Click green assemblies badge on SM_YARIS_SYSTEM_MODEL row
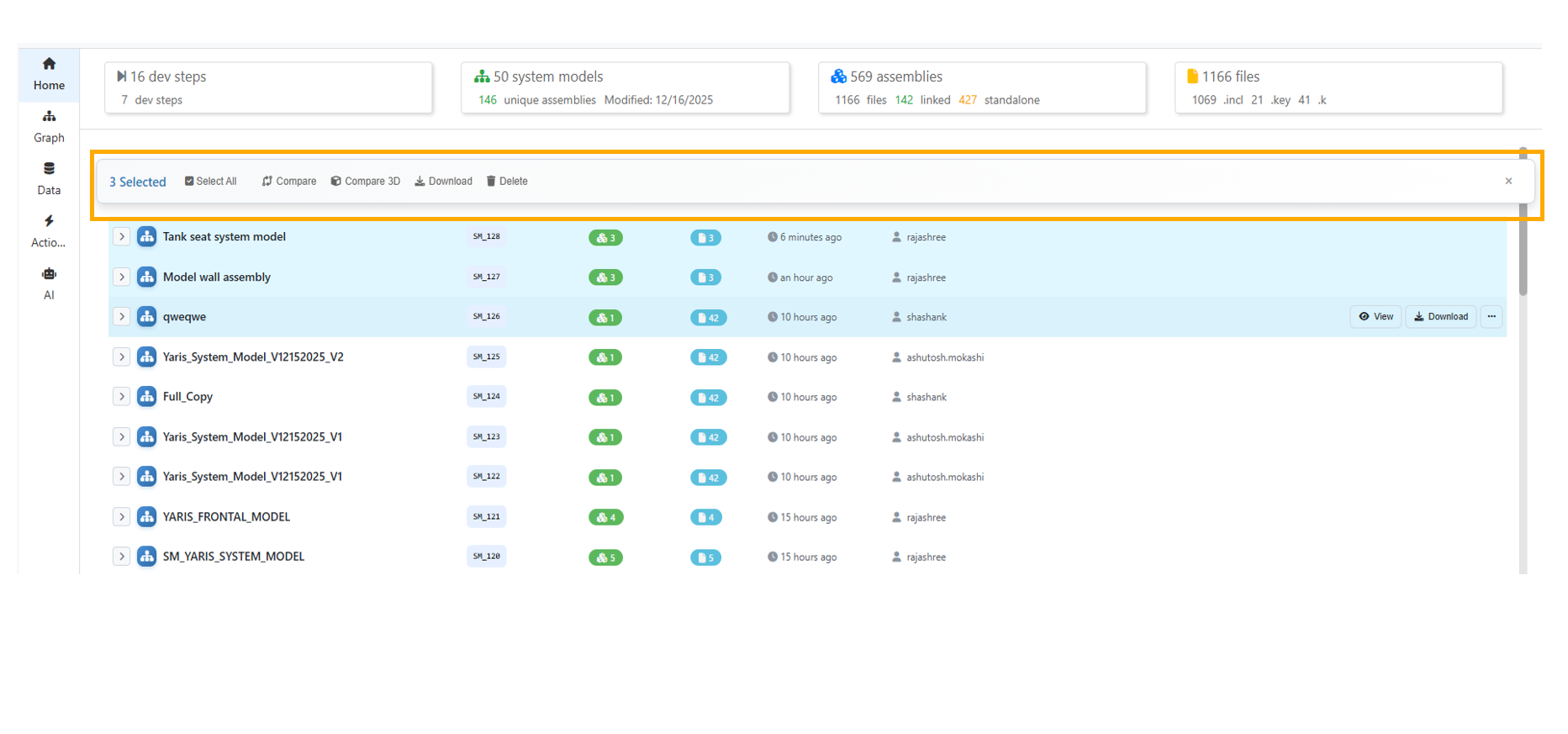This screenshot has width=1568, height=734. pos(605,557)
